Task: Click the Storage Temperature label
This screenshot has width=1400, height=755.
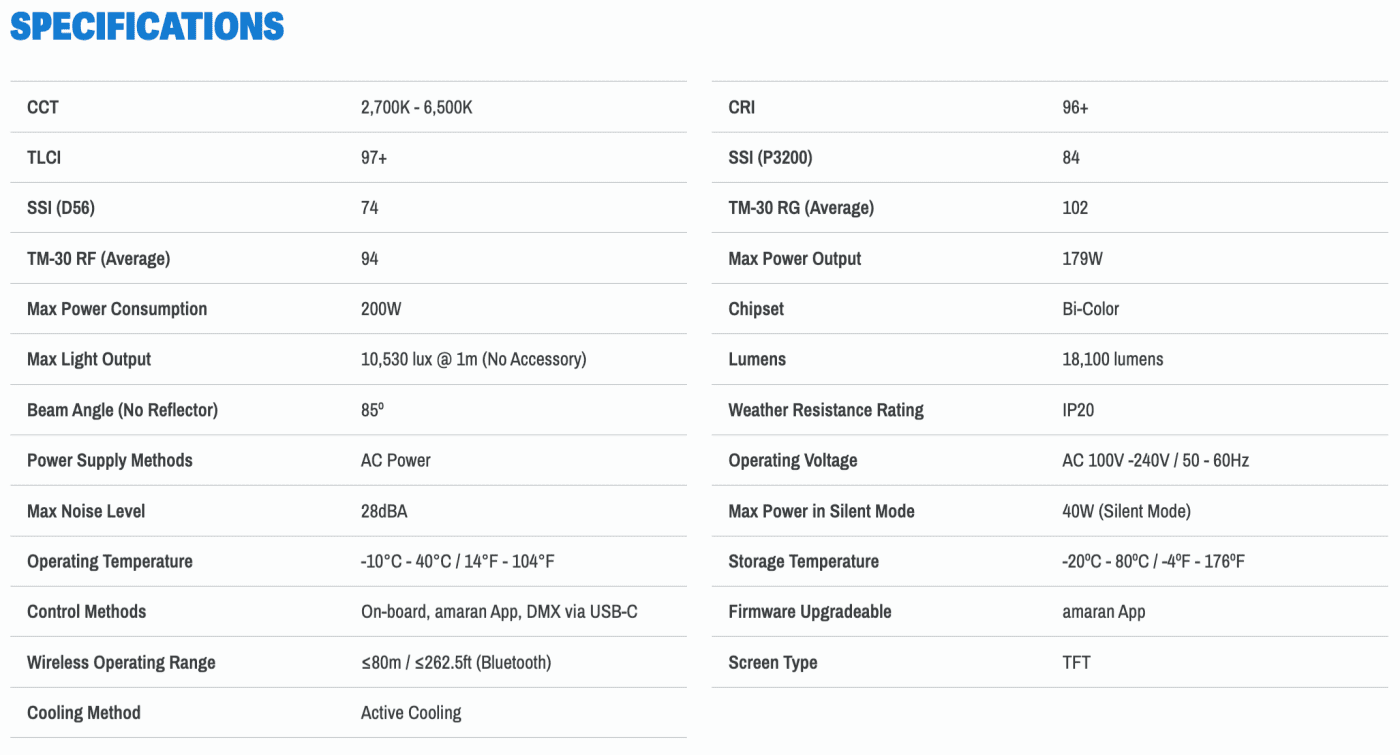Action: 803,561
